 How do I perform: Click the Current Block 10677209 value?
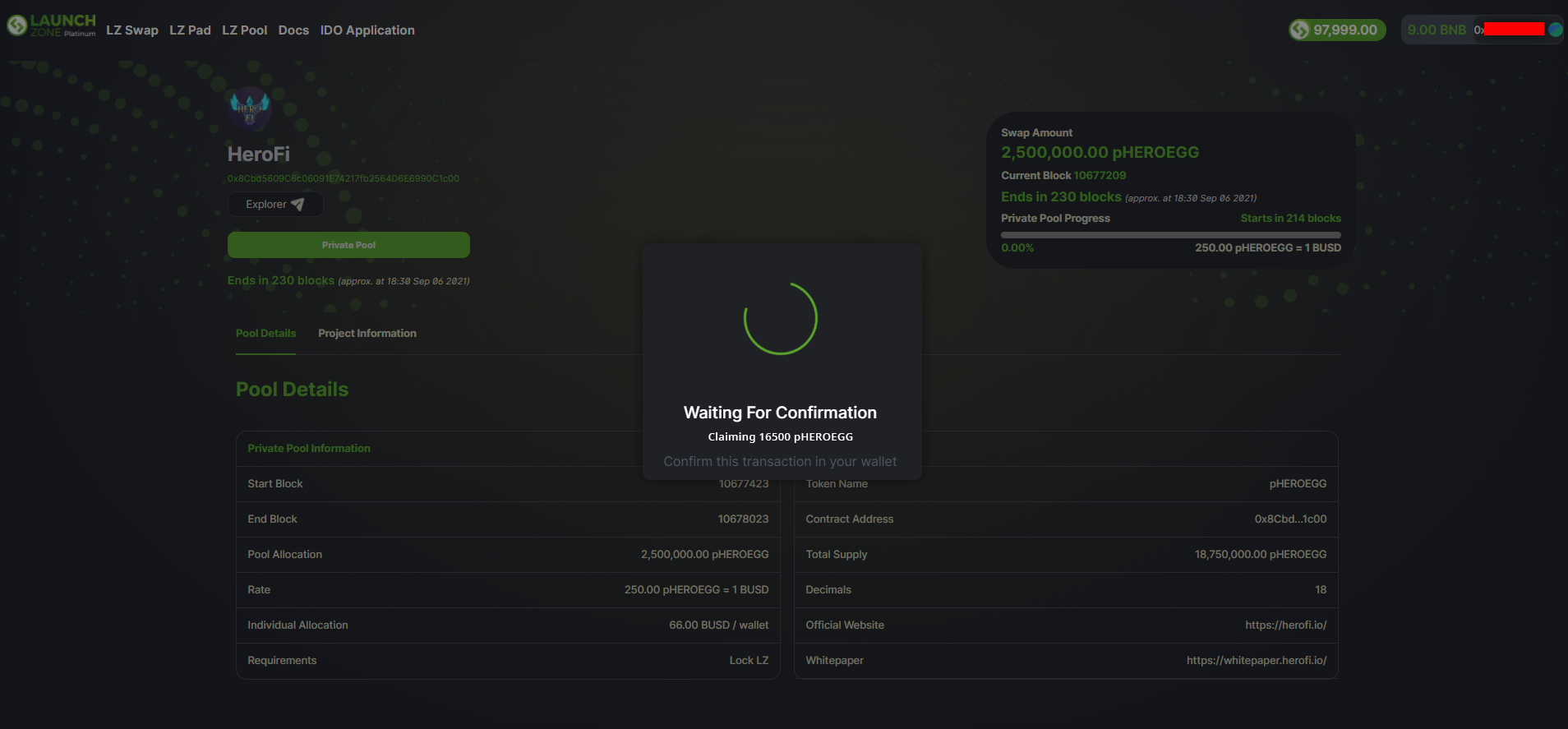(x=1100, y=176)
